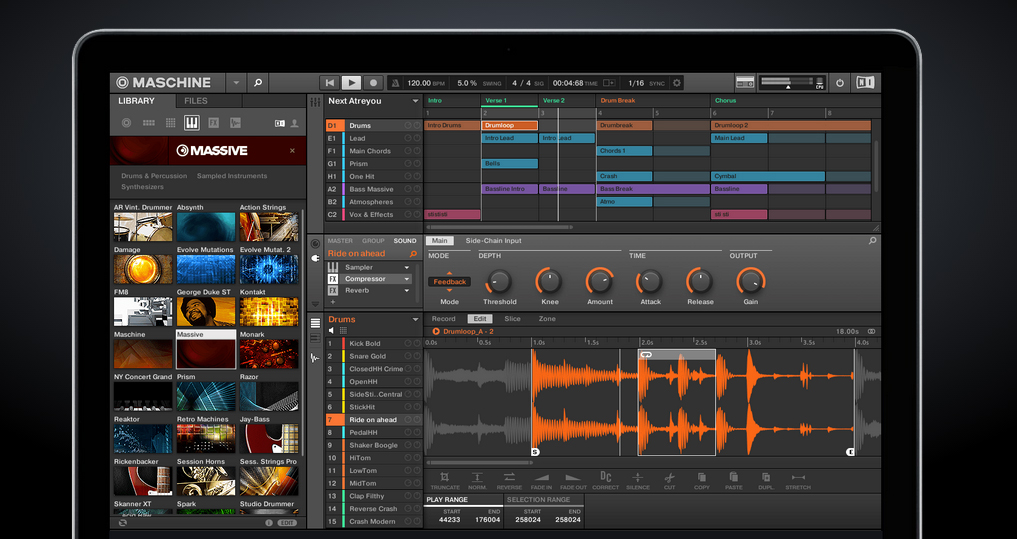Toggle the follow playhead icon next to TIME

click(608, 83)
